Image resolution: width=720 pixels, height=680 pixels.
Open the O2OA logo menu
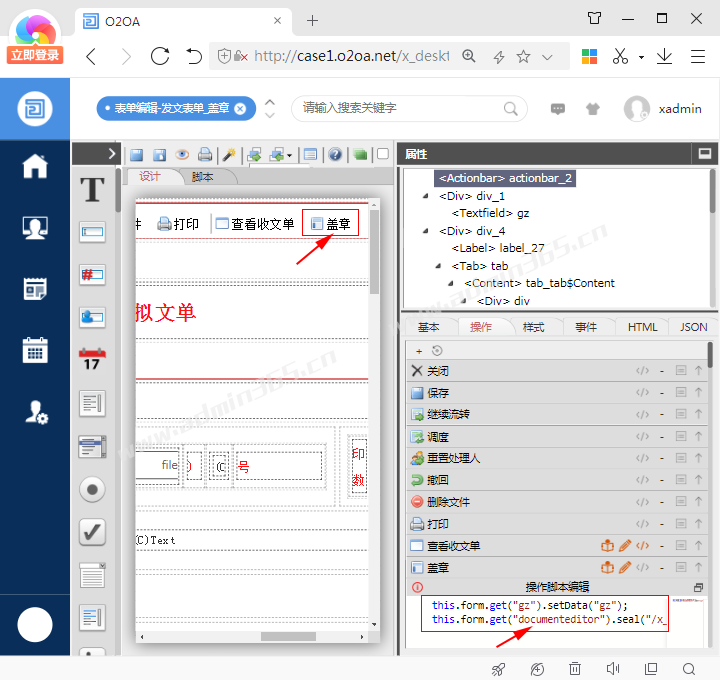[35, 109]
